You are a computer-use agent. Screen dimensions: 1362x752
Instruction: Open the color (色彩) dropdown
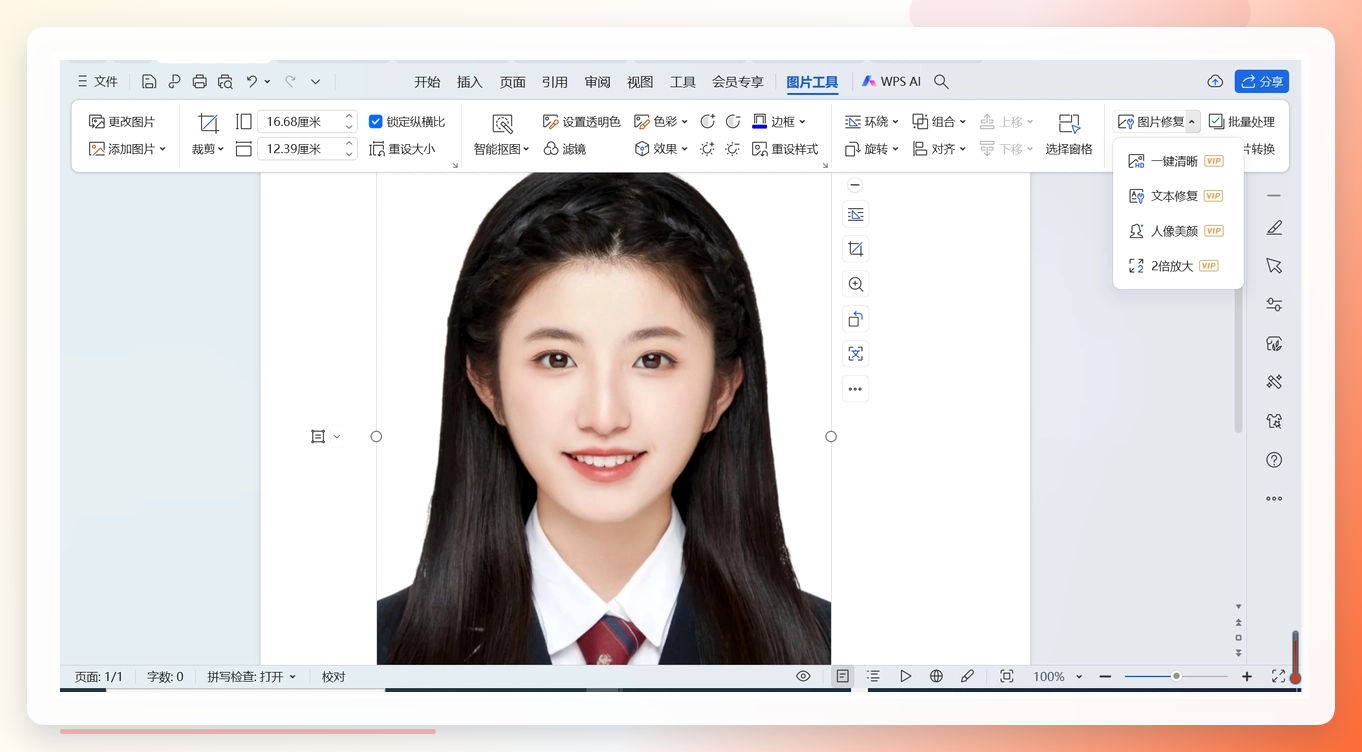[x=661, y=122]
